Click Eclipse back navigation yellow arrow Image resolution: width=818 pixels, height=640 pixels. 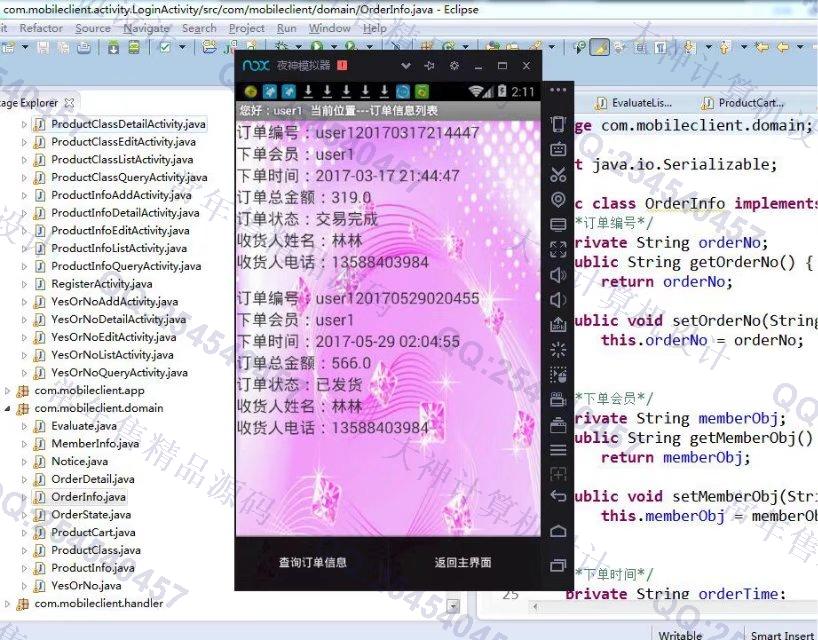(781, 47)
